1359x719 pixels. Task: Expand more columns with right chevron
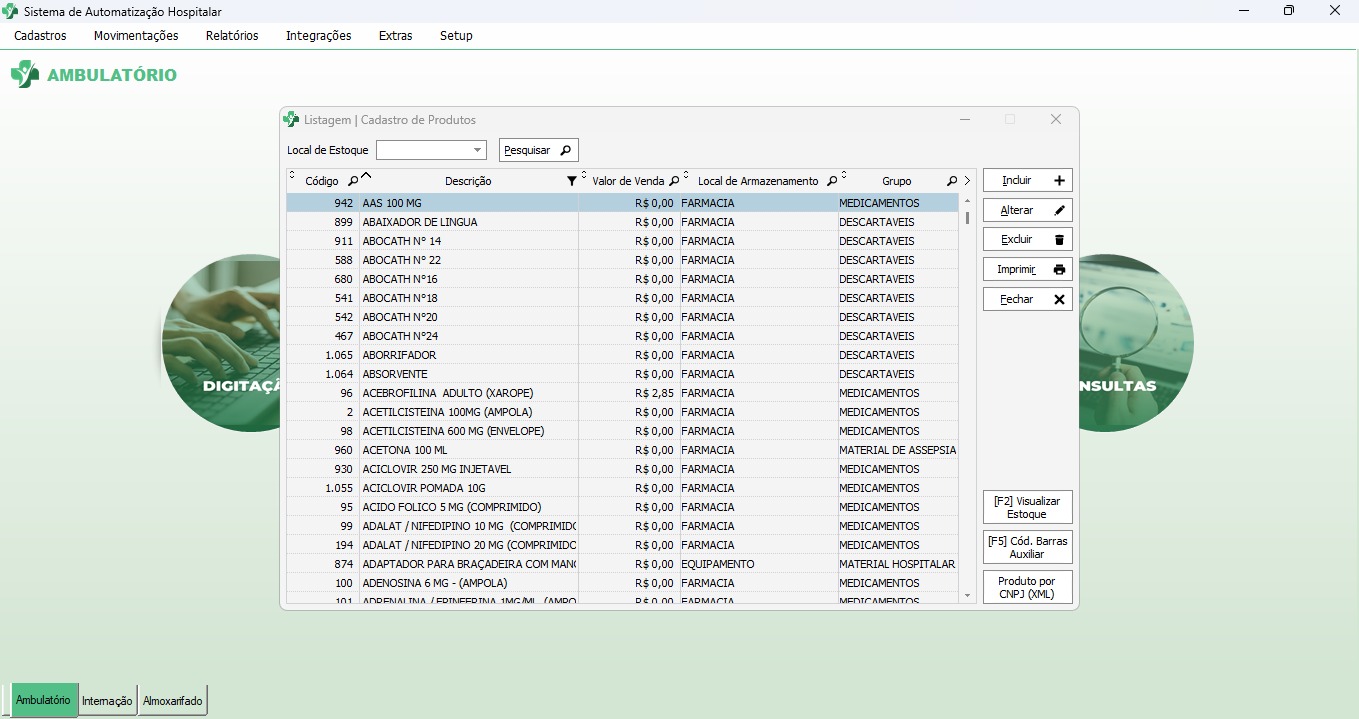point(967,181)
